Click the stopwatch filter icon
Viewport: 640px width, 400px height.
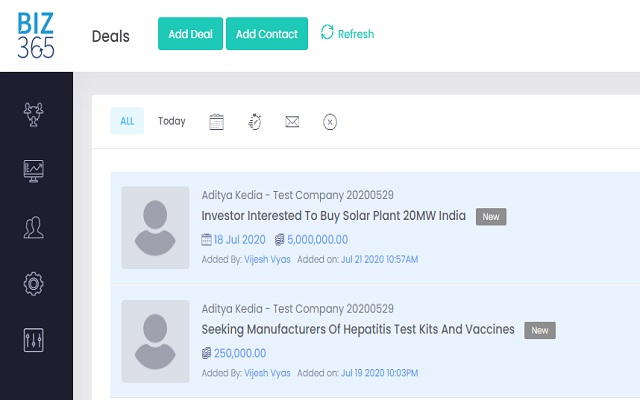[x=255, y=122]
